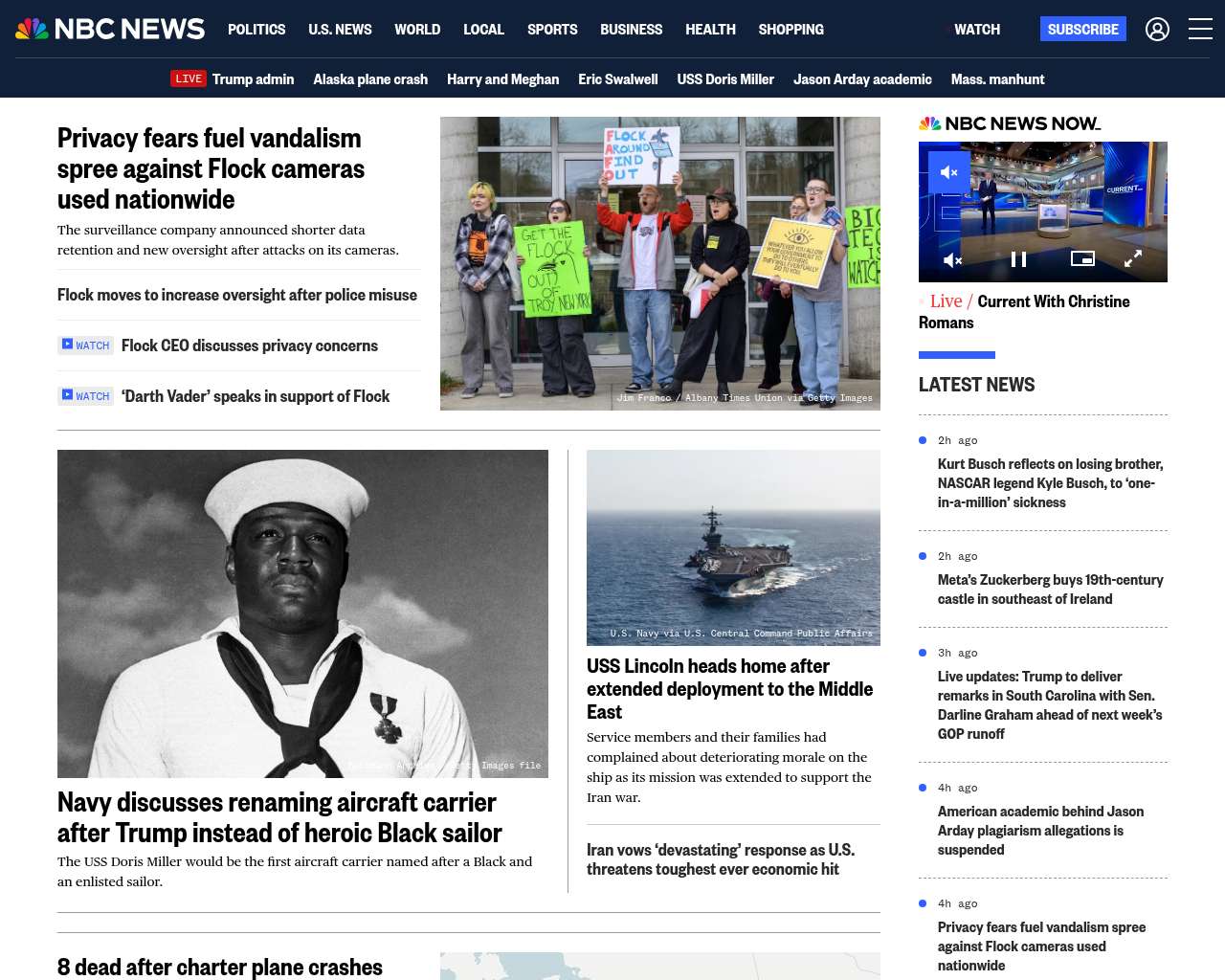Click the WATCH badge beside 'Darth Vader' story
Screen dimensions: 1225x980
(x=86, y=396)
